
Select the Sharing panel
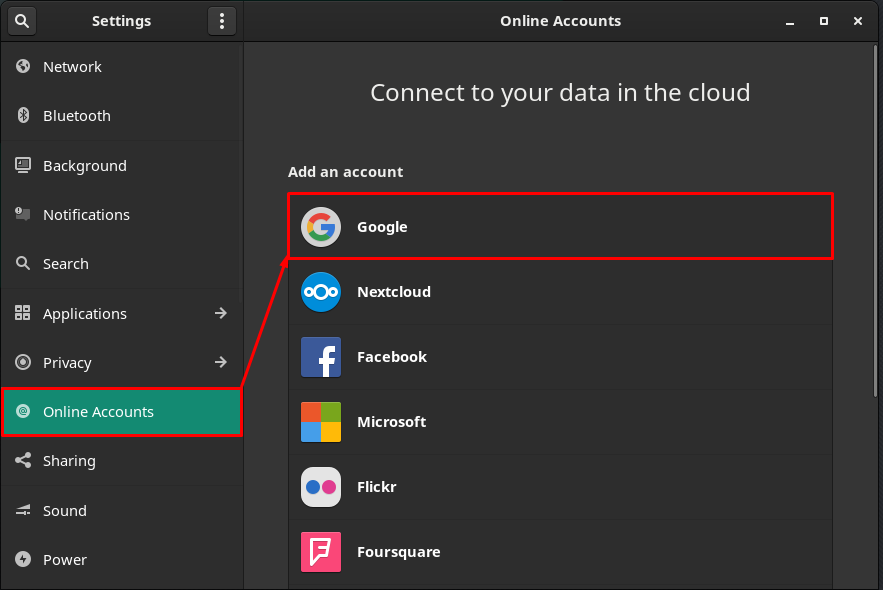point(122,461)
